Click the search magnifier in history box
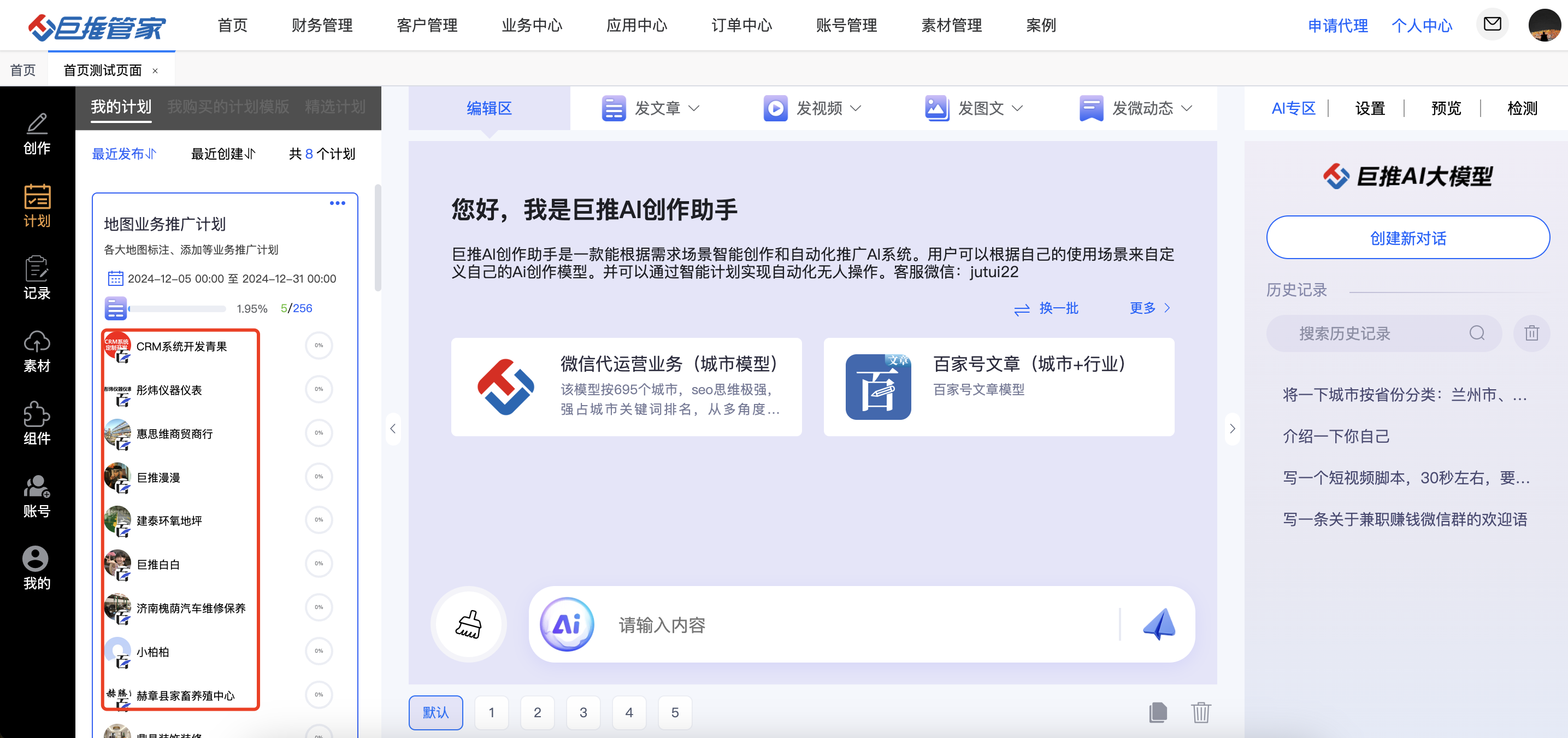Screen dimensions: 1568x738 1477,333
